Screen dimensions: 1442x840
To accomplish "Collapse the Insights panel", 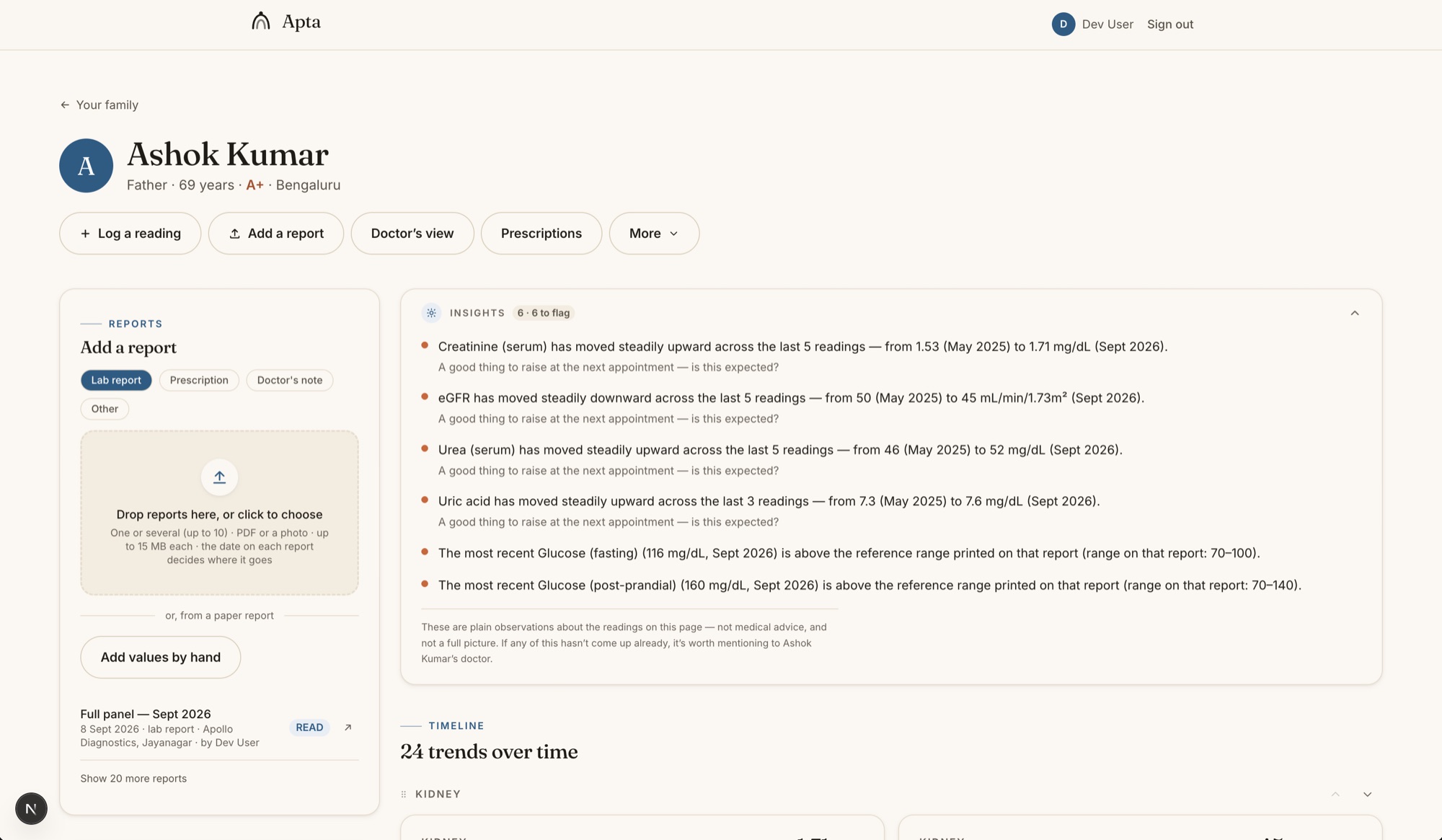I will pos(1355,313).
